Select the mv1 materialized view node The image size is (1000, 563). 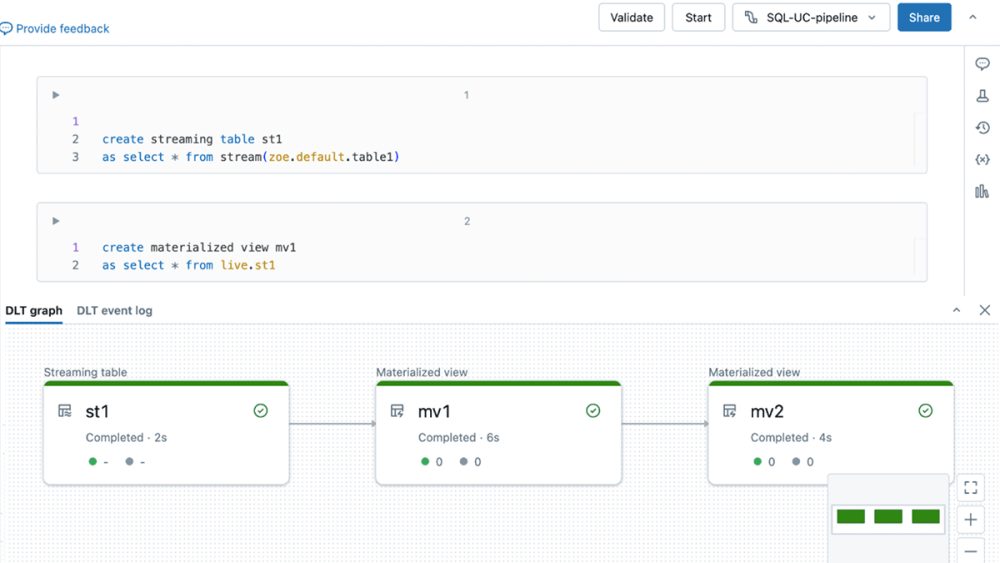point(498,434)
